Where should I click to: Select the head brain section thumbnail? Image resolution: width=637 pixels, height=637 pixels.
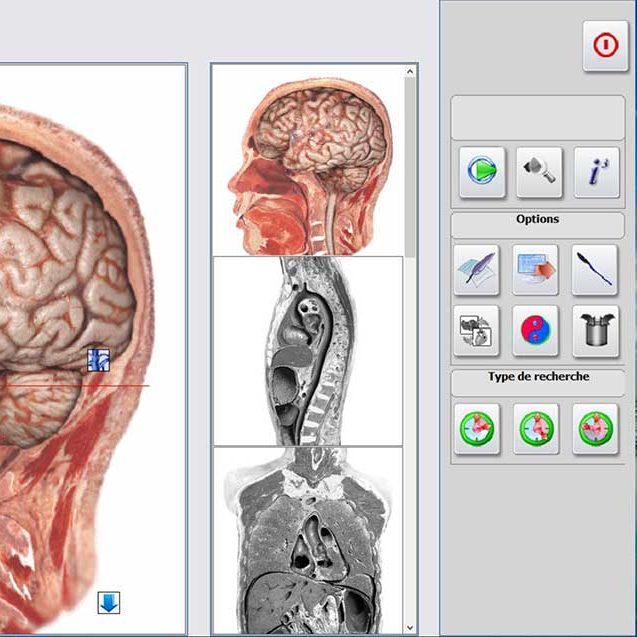click(x=309, y=161)
